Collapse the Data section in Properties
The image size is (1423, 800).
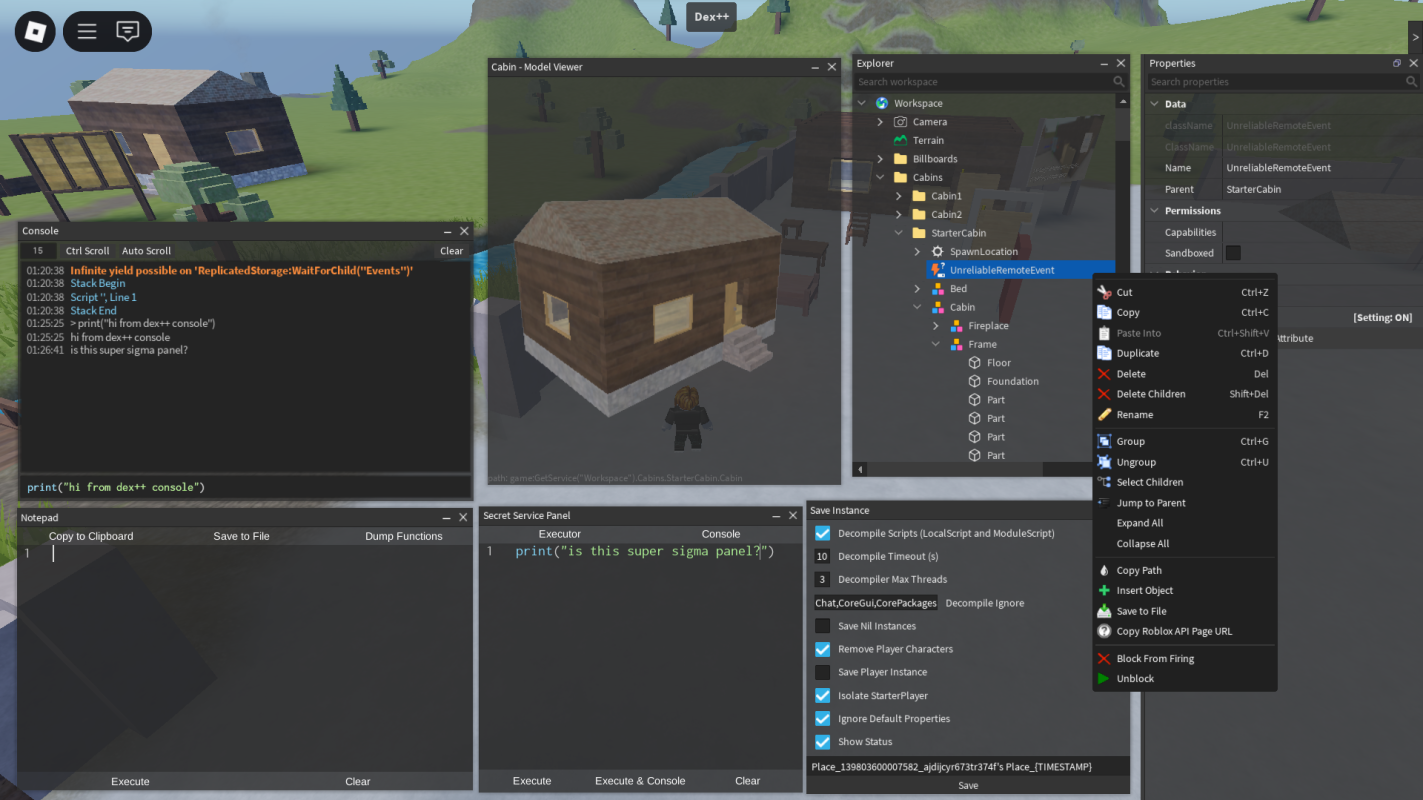tap(1155, 104)
